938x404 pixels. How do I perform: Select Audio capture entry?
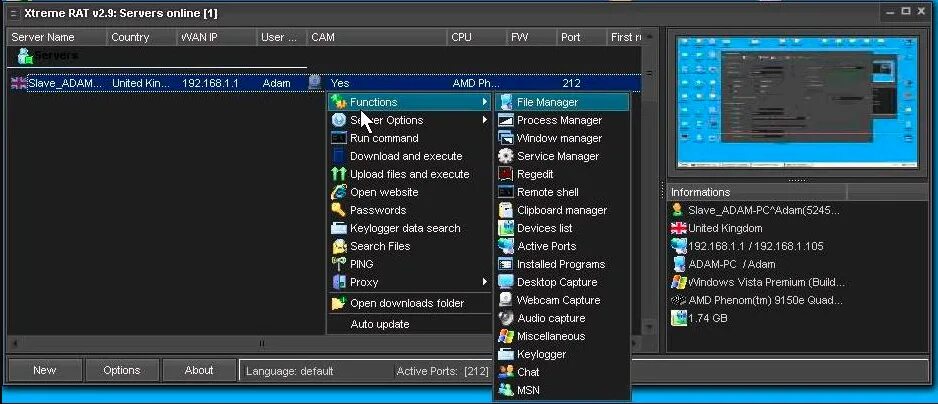click(561, 318)
